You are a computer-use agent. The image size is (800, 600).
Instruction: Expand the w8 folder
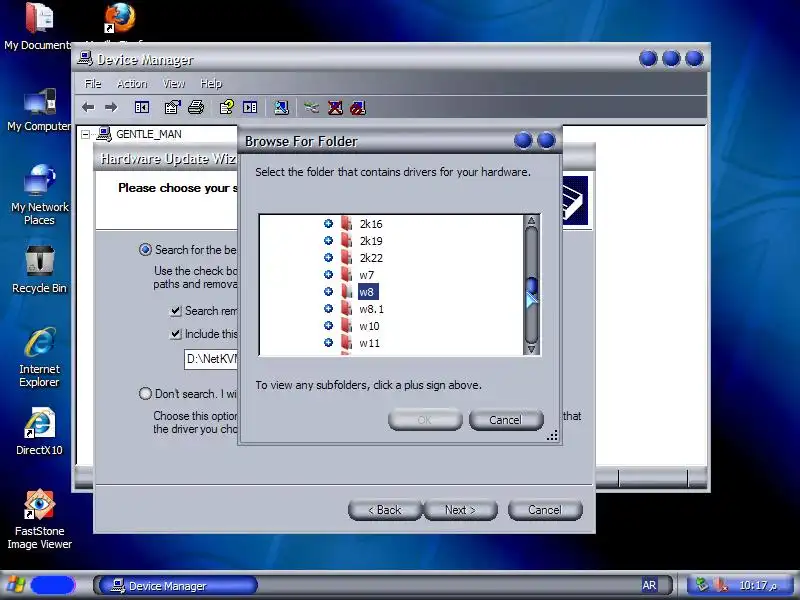328,291
